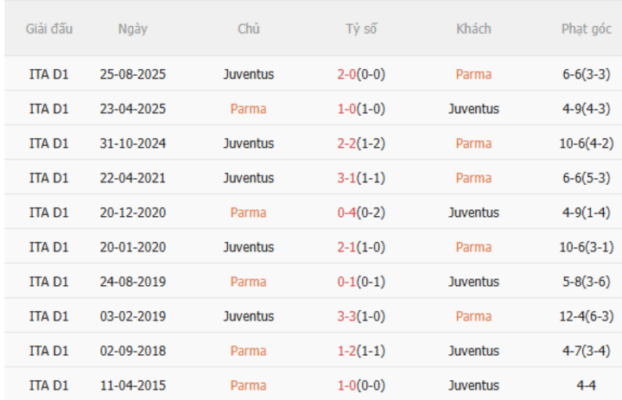Open the 2-2(1-2) score link
Image resolution: width=622 pixels, height=400 pixels.
coord(361,143)
